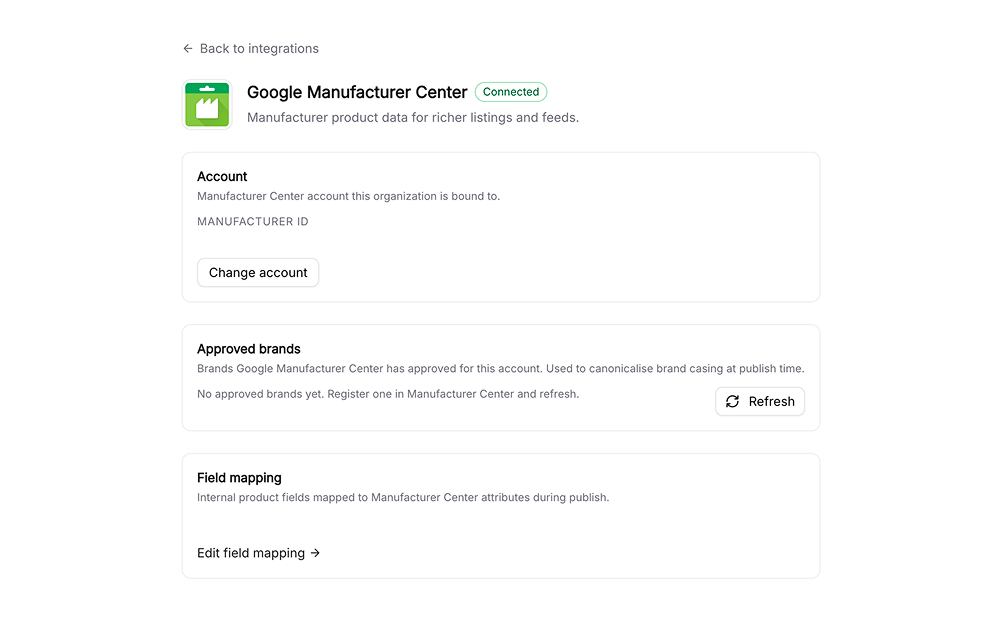Image resolution: width=1004 pixels, height=622 pixels.
Task: Click the 'No approved brands yet' message
Action: pos(388,394)
